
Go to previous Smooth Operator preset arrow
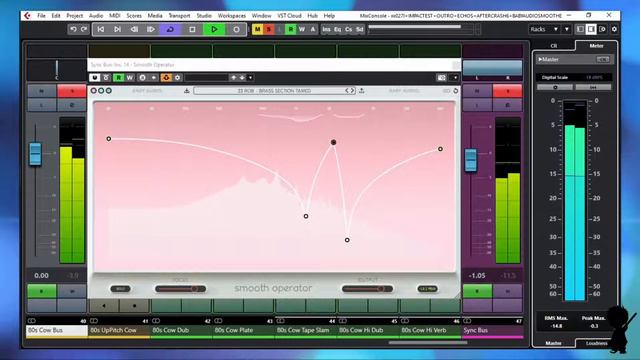click(347, 91)
